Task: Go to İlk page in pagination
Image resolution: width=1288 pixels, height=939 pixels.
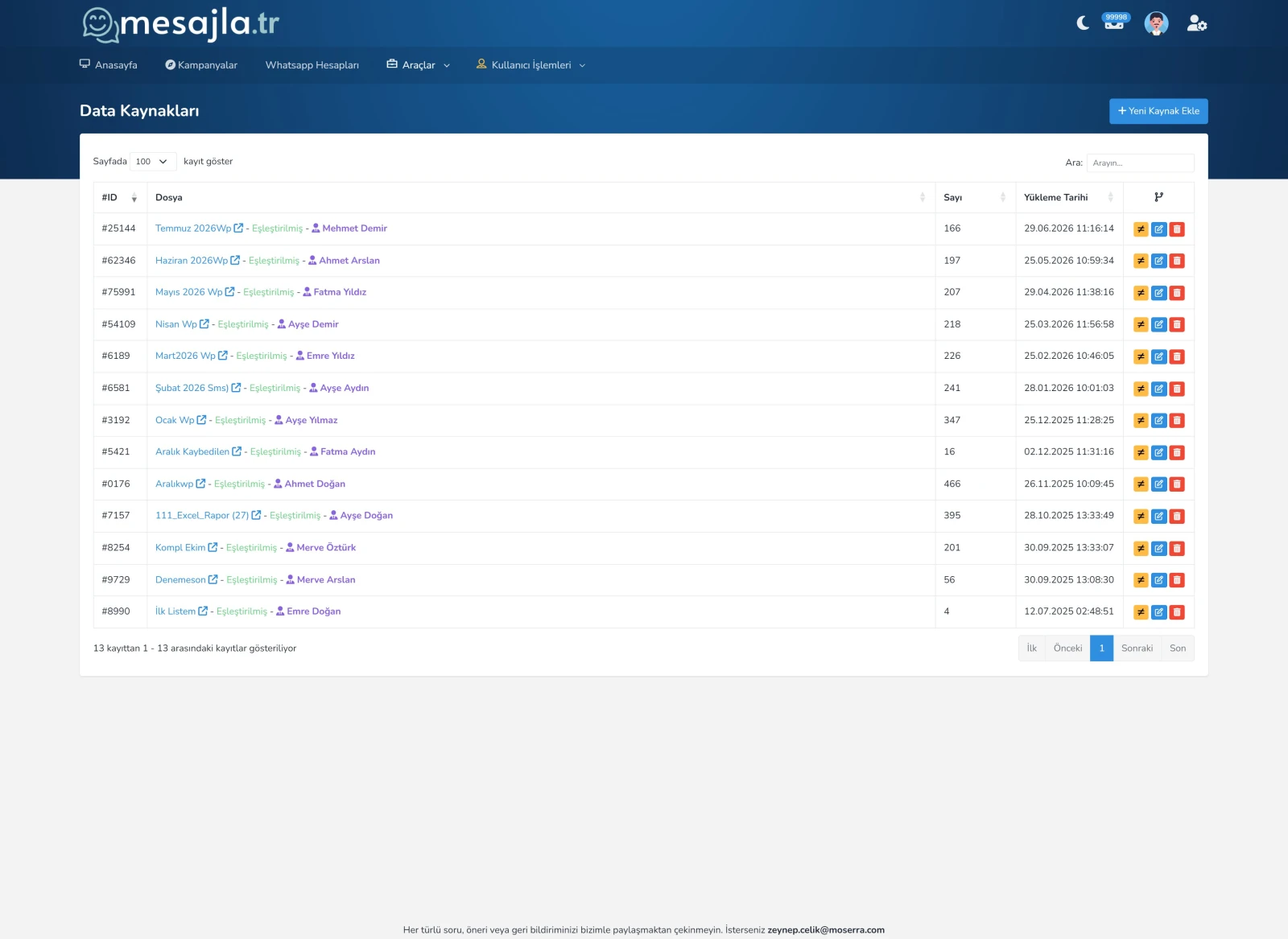Action: pyautogui.click(x=1031, y=649)
